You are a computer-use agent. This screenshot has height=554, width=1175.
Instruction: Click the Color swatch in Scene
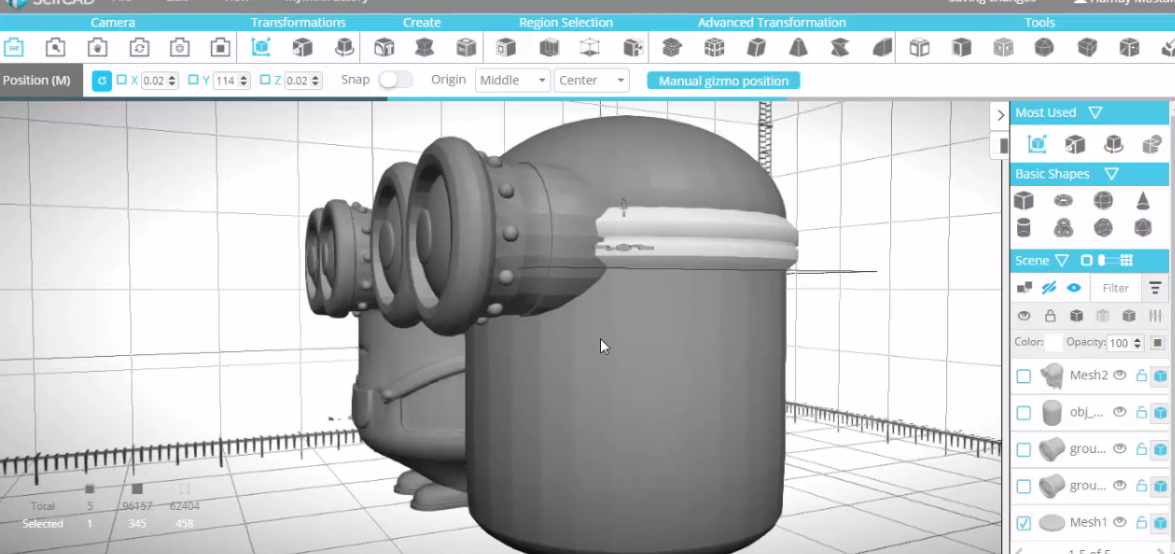pos(1054,343)
